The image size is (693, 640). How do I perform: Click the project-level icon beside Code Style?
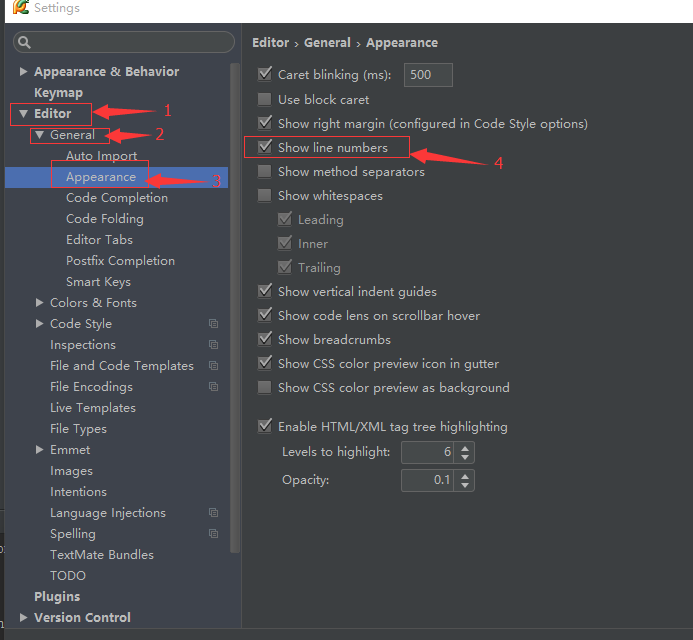213,324
